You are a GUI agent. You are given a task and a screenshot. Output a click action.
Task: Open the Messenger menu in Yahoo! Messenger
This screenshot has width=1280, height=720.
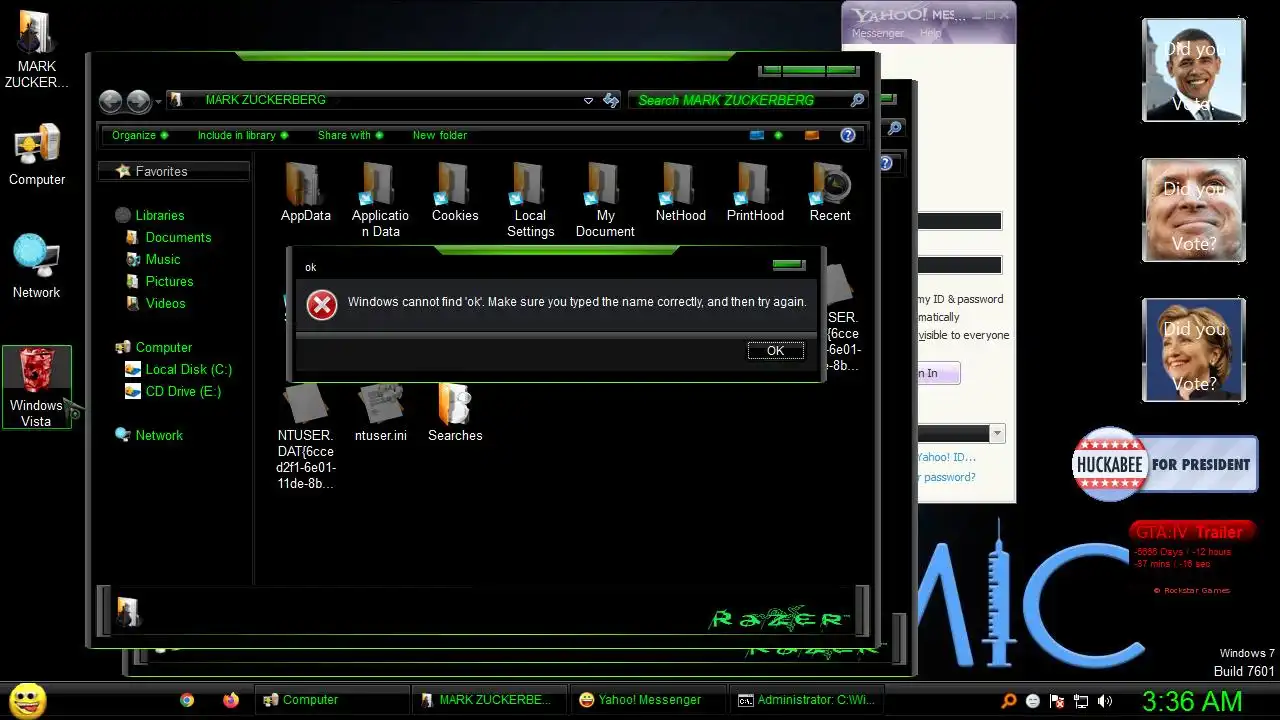(877, 34)
